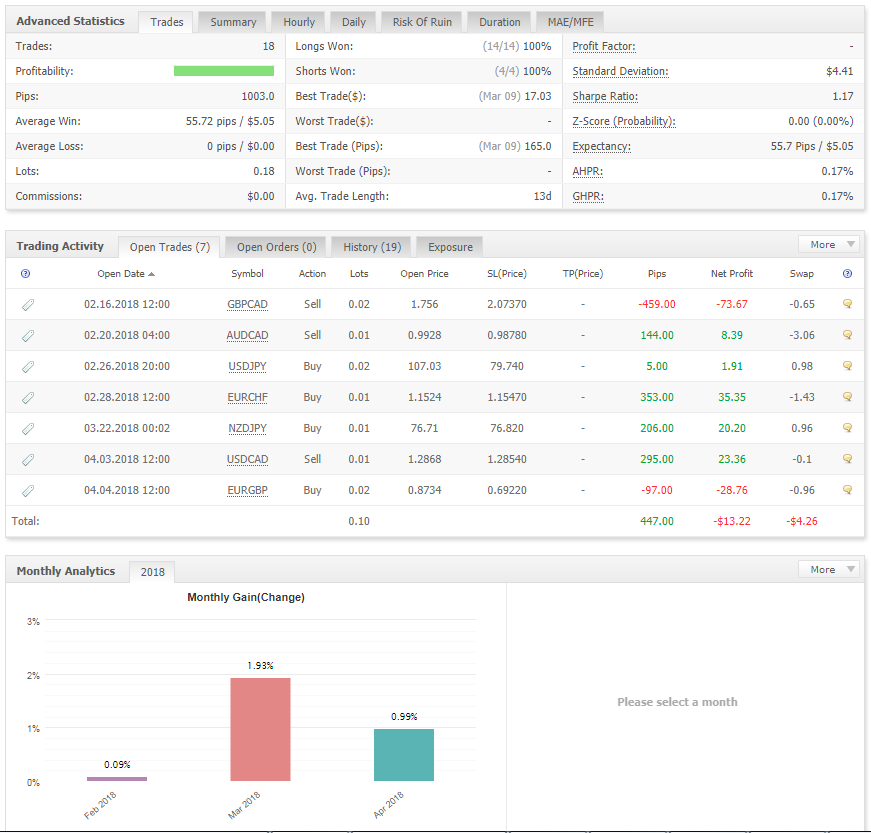Switch to the Risk Of Ruin tab
Screen dimensions: 871x833
click(422, 22)
